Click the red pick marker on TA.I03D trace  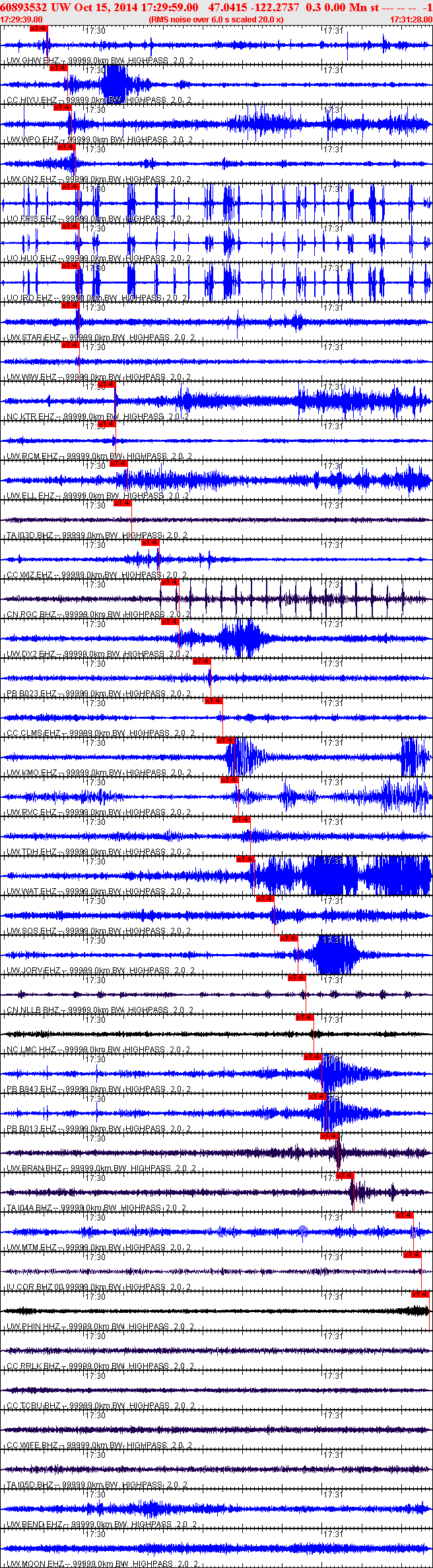[122, 503]
